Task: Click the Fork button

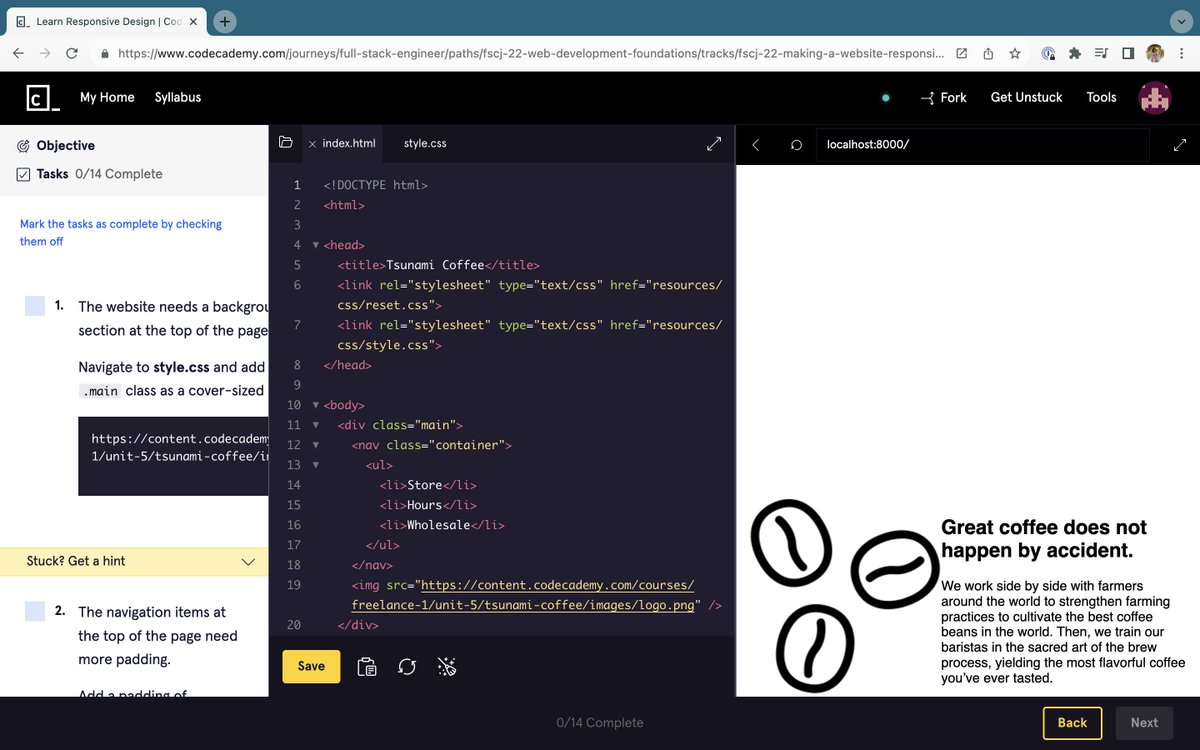Action: coord(943,97)
